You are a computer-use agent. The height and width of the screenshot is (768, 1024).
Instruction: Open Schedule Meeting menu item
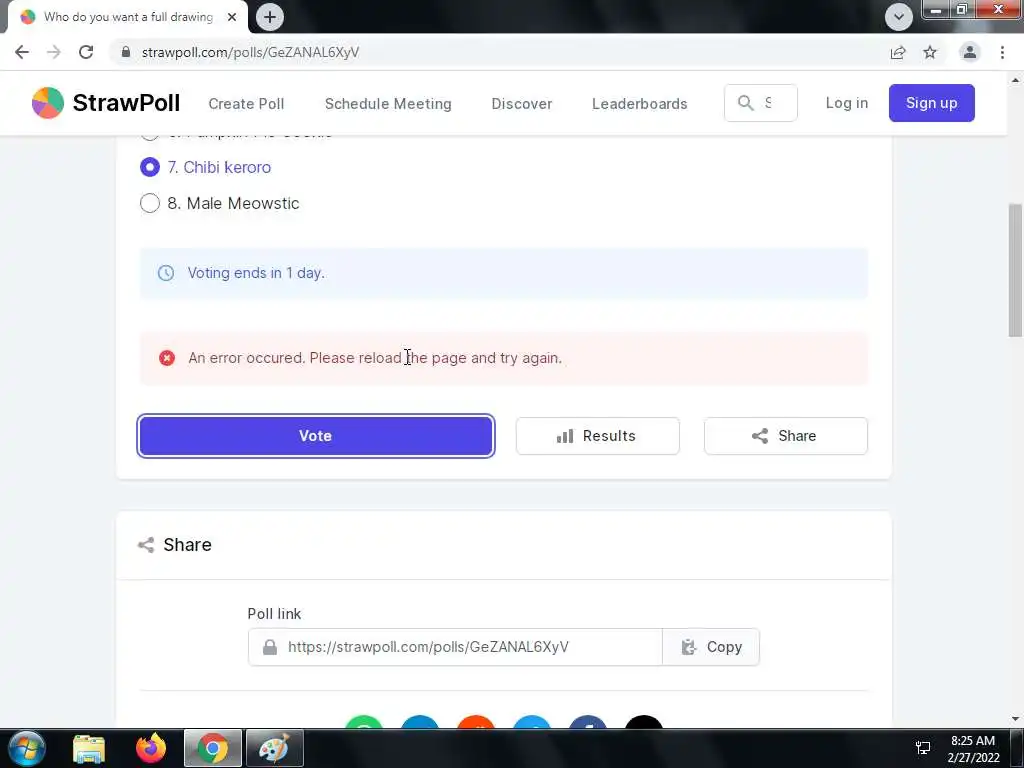[388, 104]
